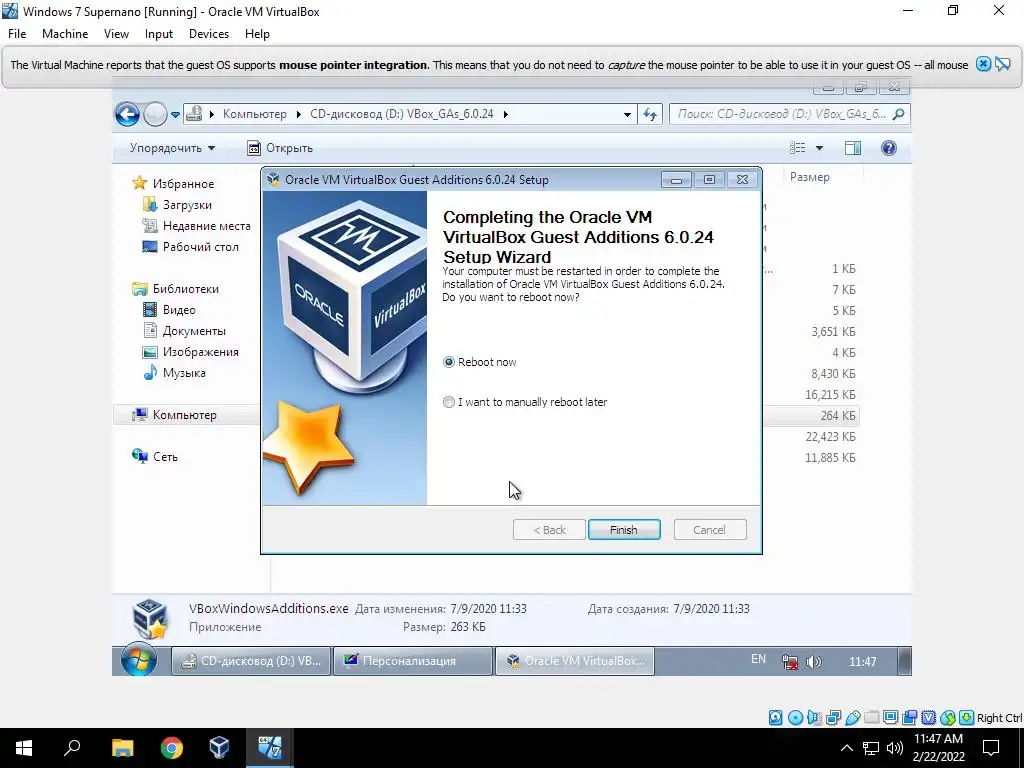Click the search magnifier icon in Explorer
This screenshot has width=1024, height=768.
(x=899, y=114)
